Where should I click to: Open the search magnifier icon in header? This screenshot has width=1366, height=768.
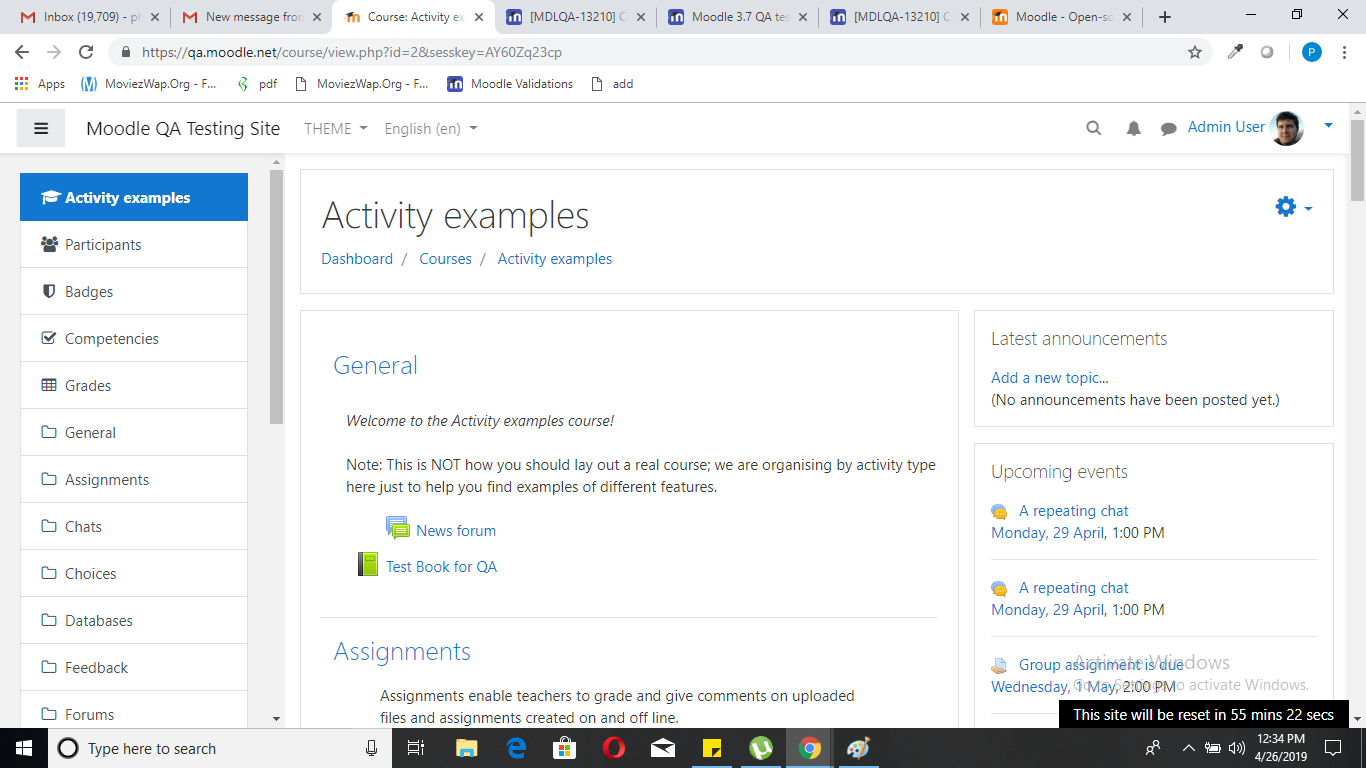pyautogui.click(x=1094, y=128)
